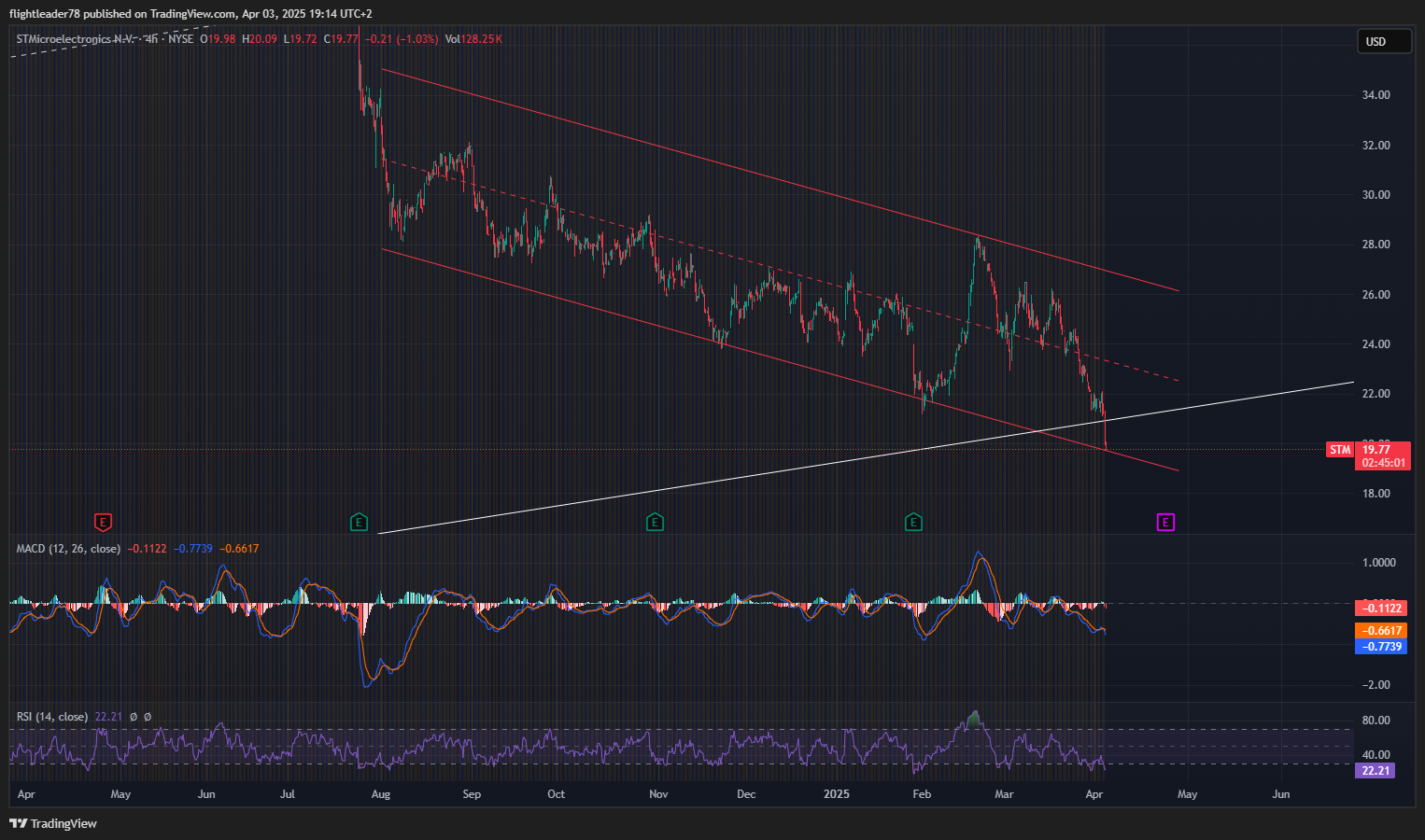
Task: Click the MACD (12, 26, close) legend
Action: click(x=68, y=549)
